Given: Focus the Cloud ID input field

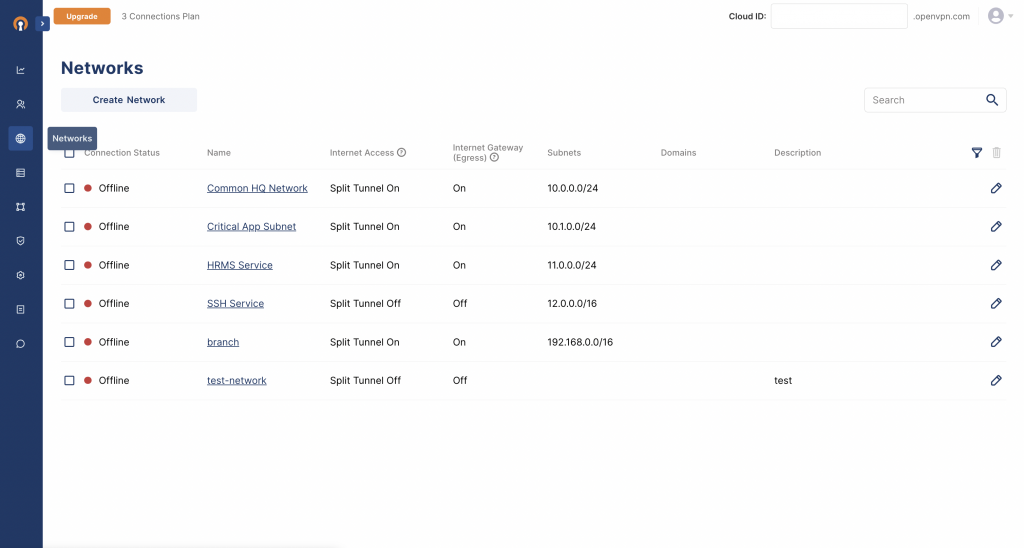Looking at the screenshot, I should (x=839, y=16).
